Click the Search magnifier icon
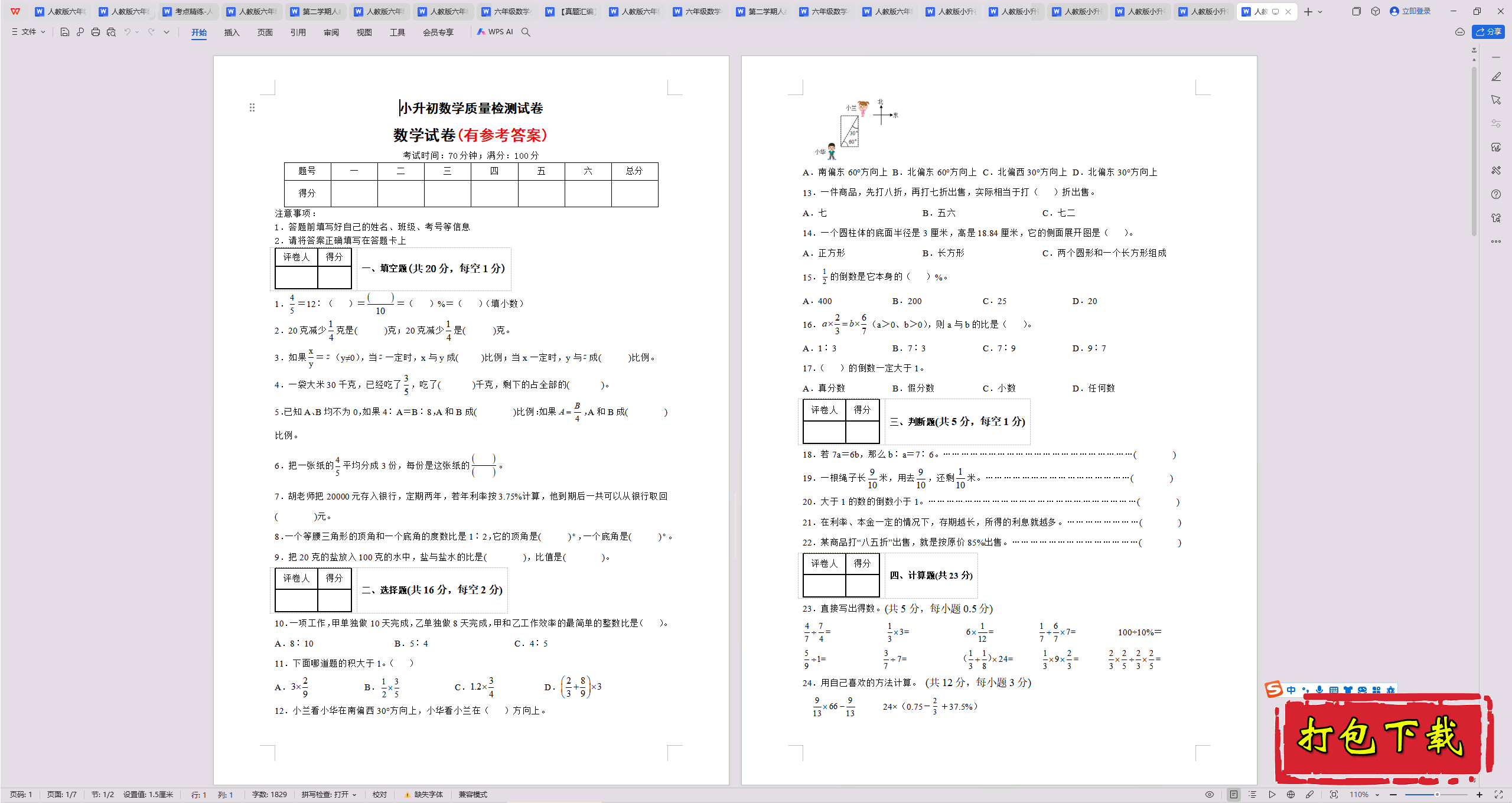Viewport: 1512px width, 803px height. tap(526, 32)
